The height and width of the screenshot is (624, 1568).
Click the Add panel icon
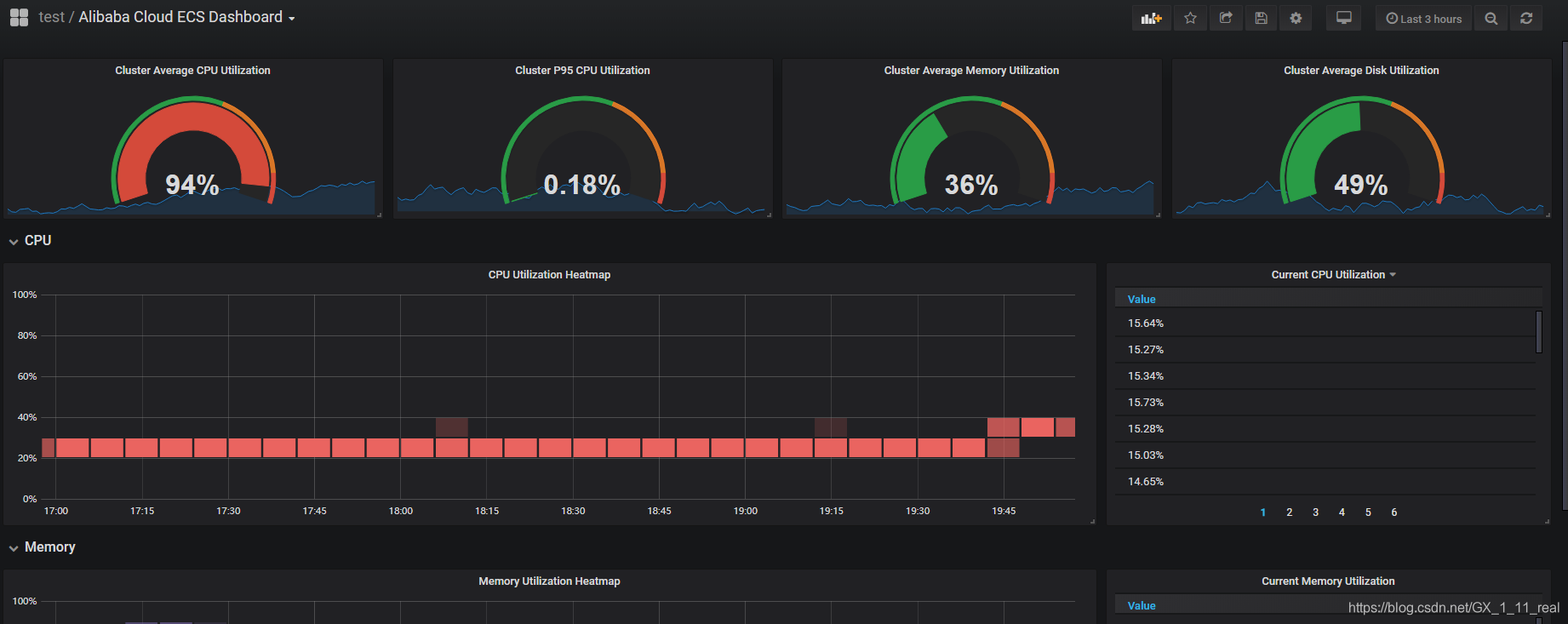pyautogui.click(x=1152, y=18)
